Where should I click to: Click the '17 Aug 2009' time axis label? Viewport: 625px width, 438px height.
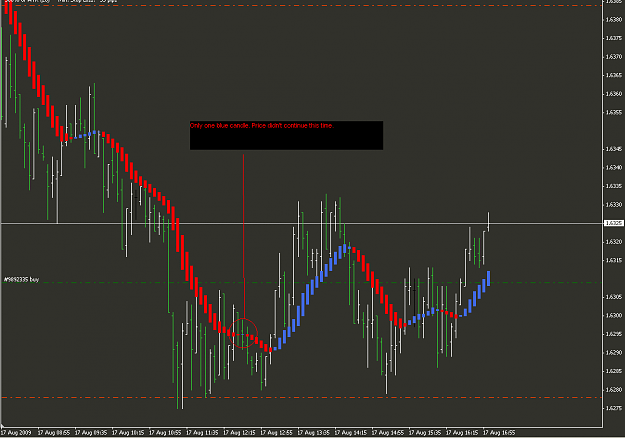click(x=16, y=433)
